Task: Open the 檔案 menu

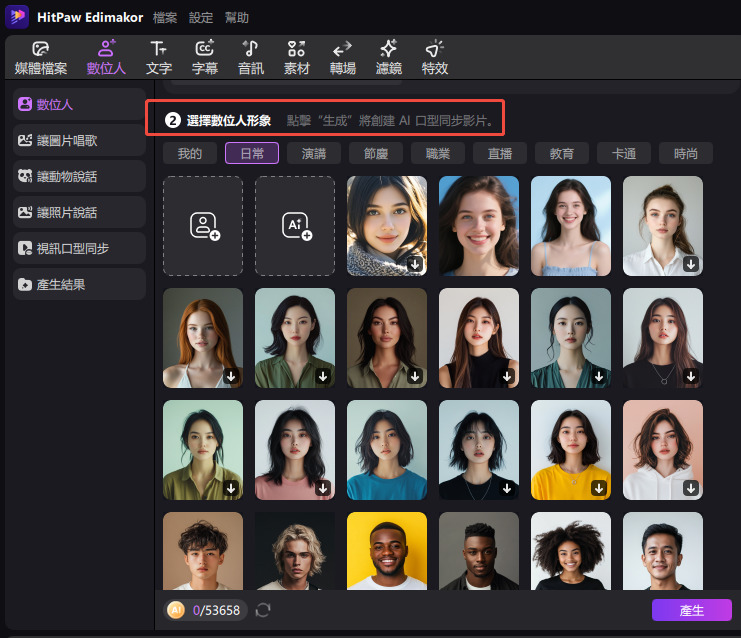Action: coord(166,18)
